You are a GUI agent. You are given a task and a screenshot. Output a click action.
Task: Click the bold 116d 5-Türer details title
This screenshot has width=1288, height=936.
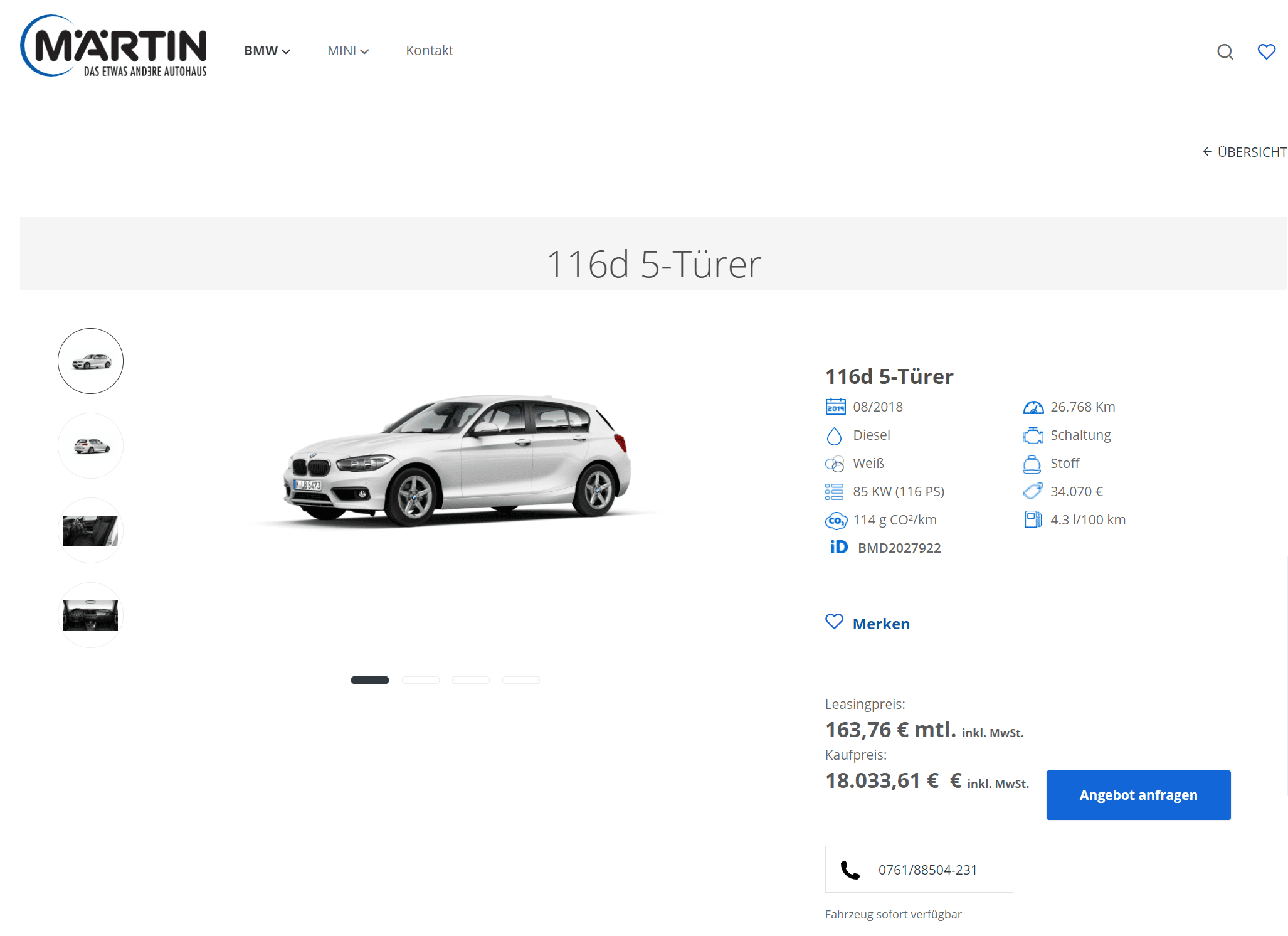click(x=889, y=376)
